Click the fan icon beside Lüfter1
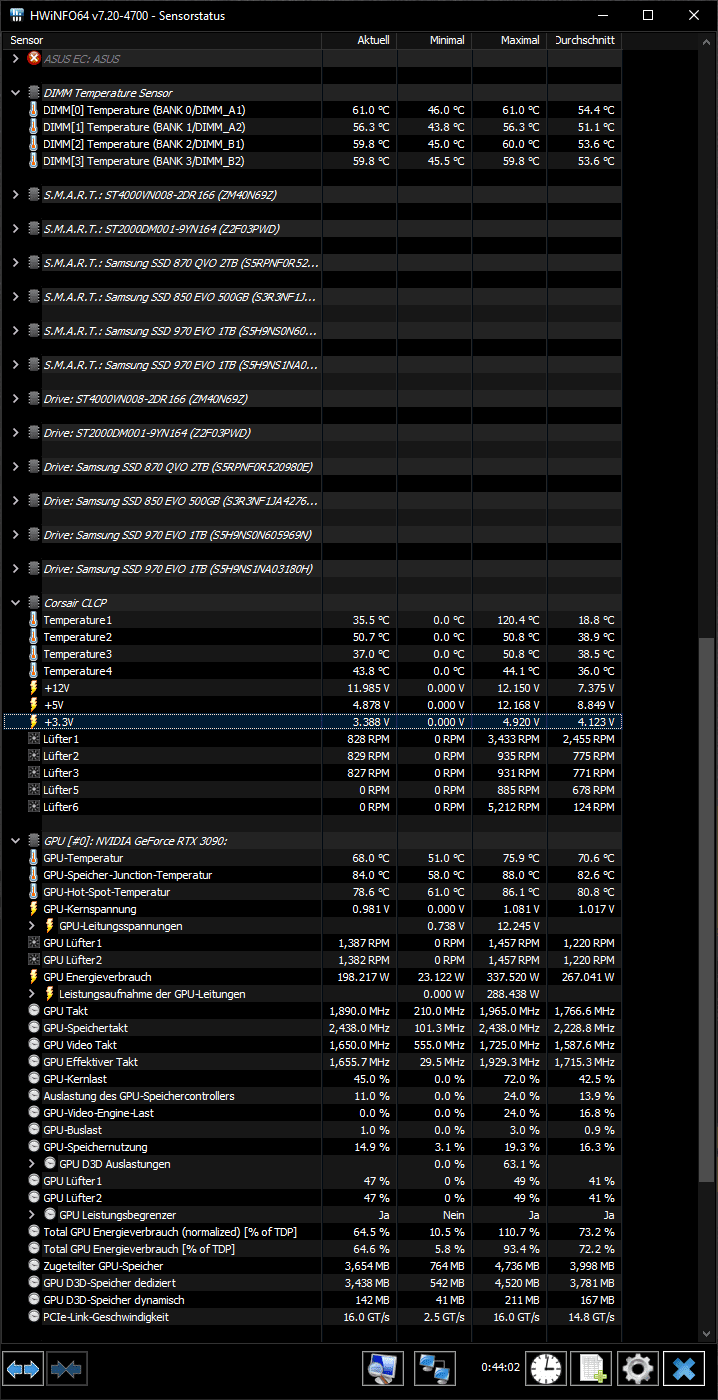This screenshot has width=718, height=1400. tap(34, 739)
